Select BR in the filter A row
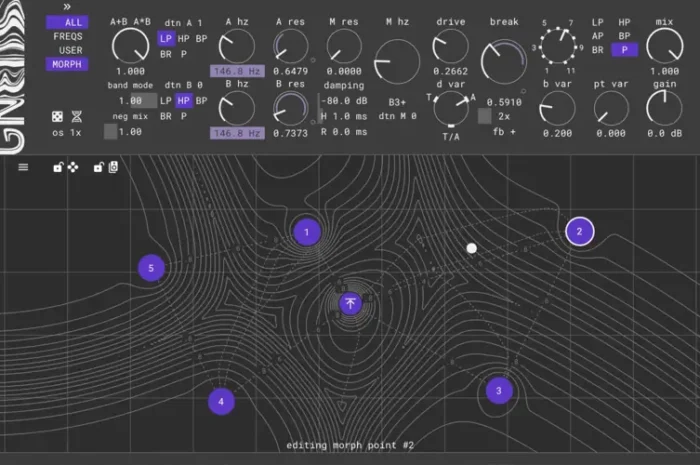Viewport: 700px width, 465px height. [x=166, y=54]
